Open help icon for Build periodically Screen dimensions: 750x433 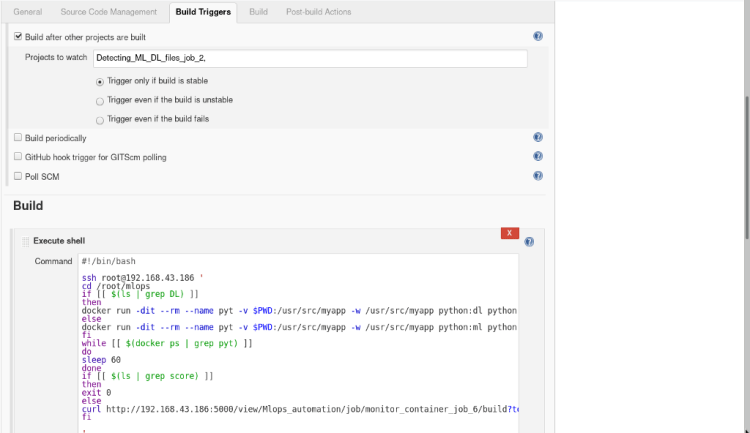[x=538, y=137]
